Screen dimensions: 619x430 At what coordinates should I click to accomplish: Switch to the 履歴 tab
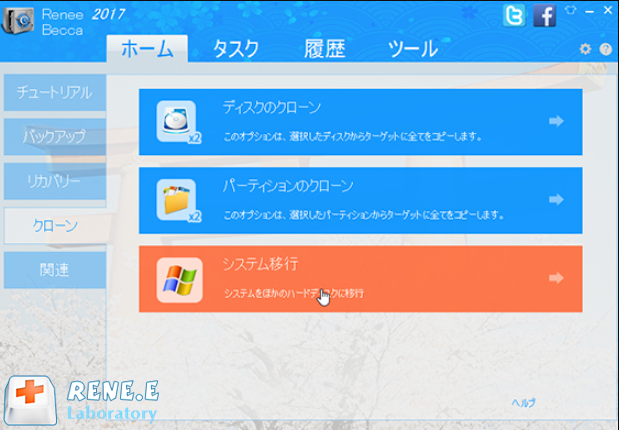tap(325, 49)
